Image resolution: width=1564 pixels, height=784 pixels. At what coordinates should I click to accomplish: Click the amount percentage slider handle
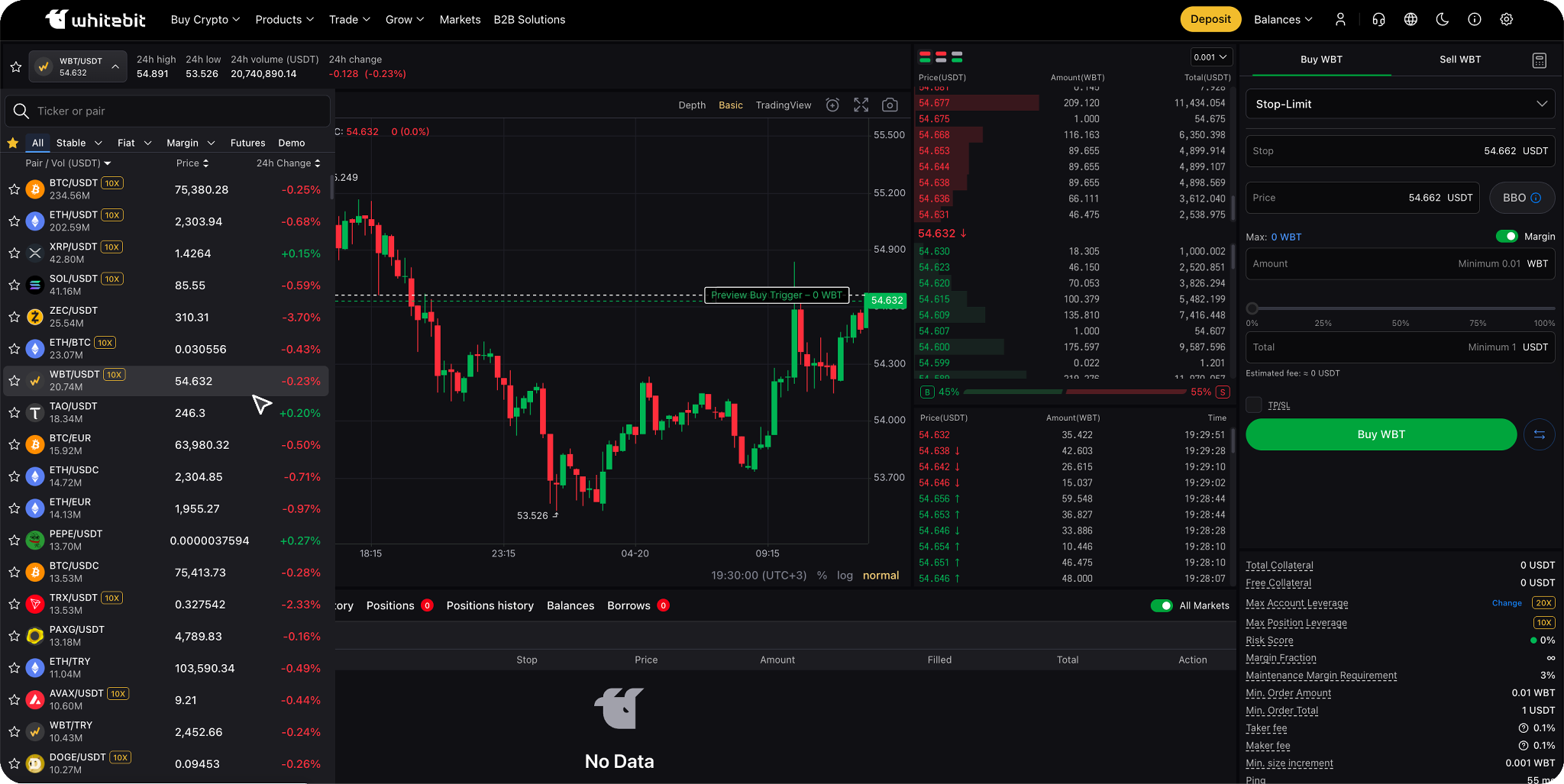1252,308
